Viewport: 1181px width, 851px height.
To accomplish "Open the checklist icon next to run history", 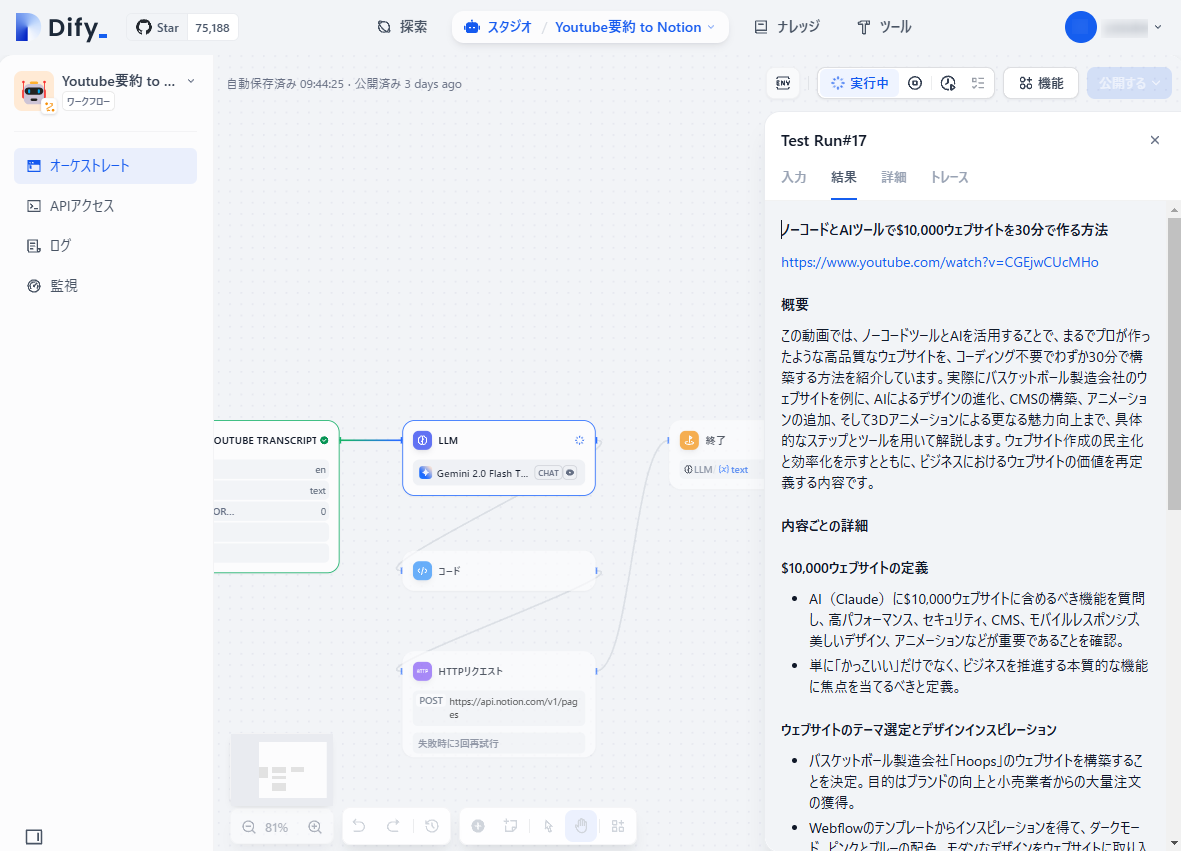I will [x=976, y=83].
